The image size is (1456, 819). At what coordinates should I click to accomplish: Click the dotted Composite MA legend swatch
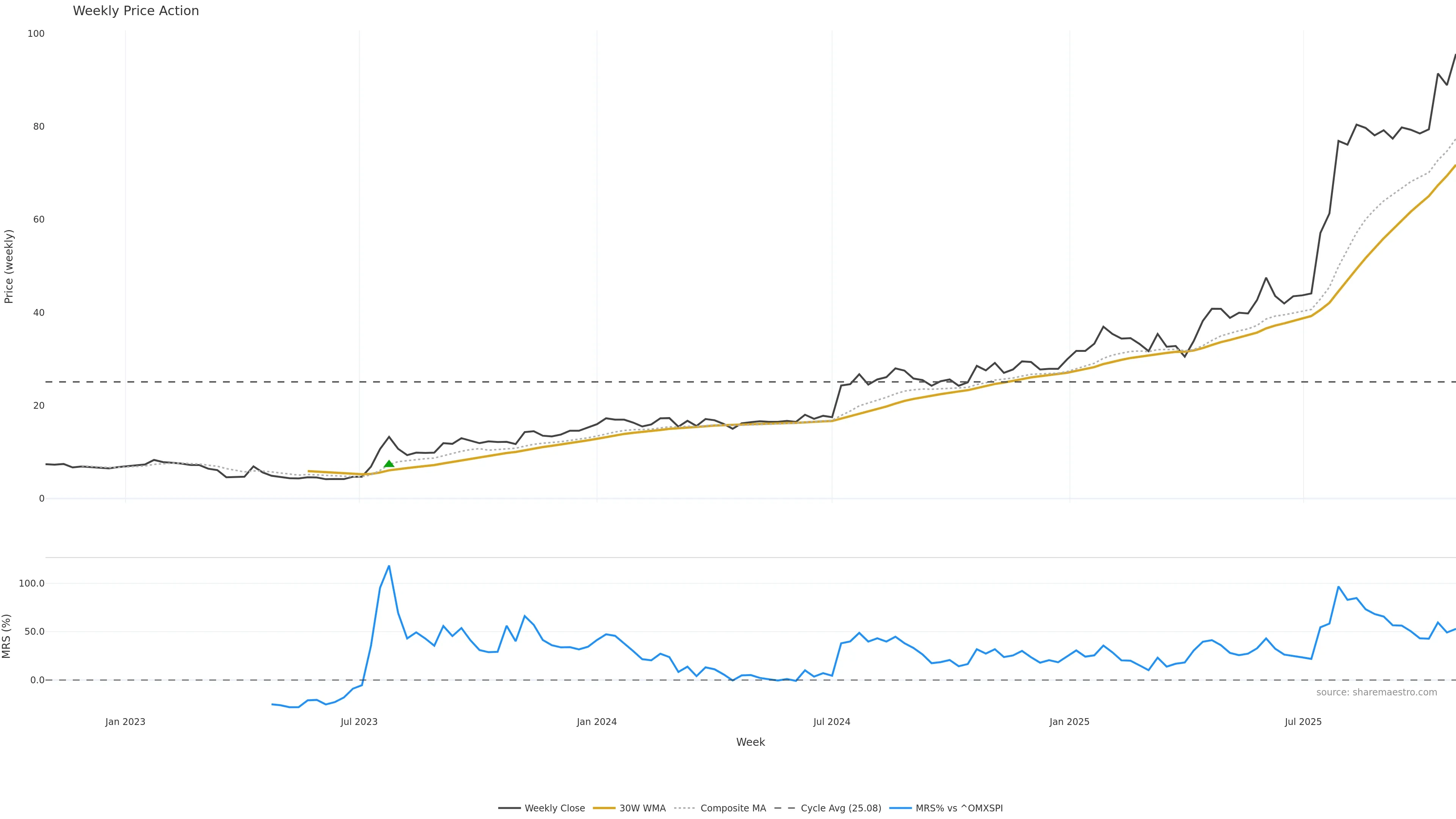tap(684, 808)
